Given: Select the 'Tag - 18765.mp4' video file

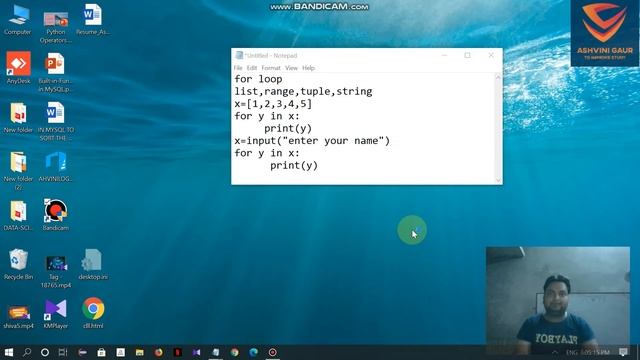Looking at the screenshot, I should click(x=56, y=271).
